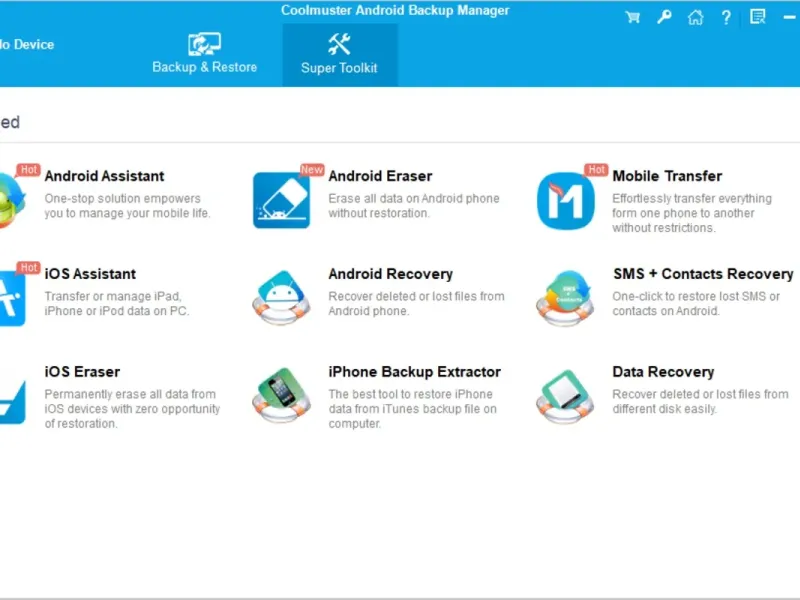This screenshot has width=800, height=600.
Task: Open the feedback notes icon
Action: (x=758, y=17)
